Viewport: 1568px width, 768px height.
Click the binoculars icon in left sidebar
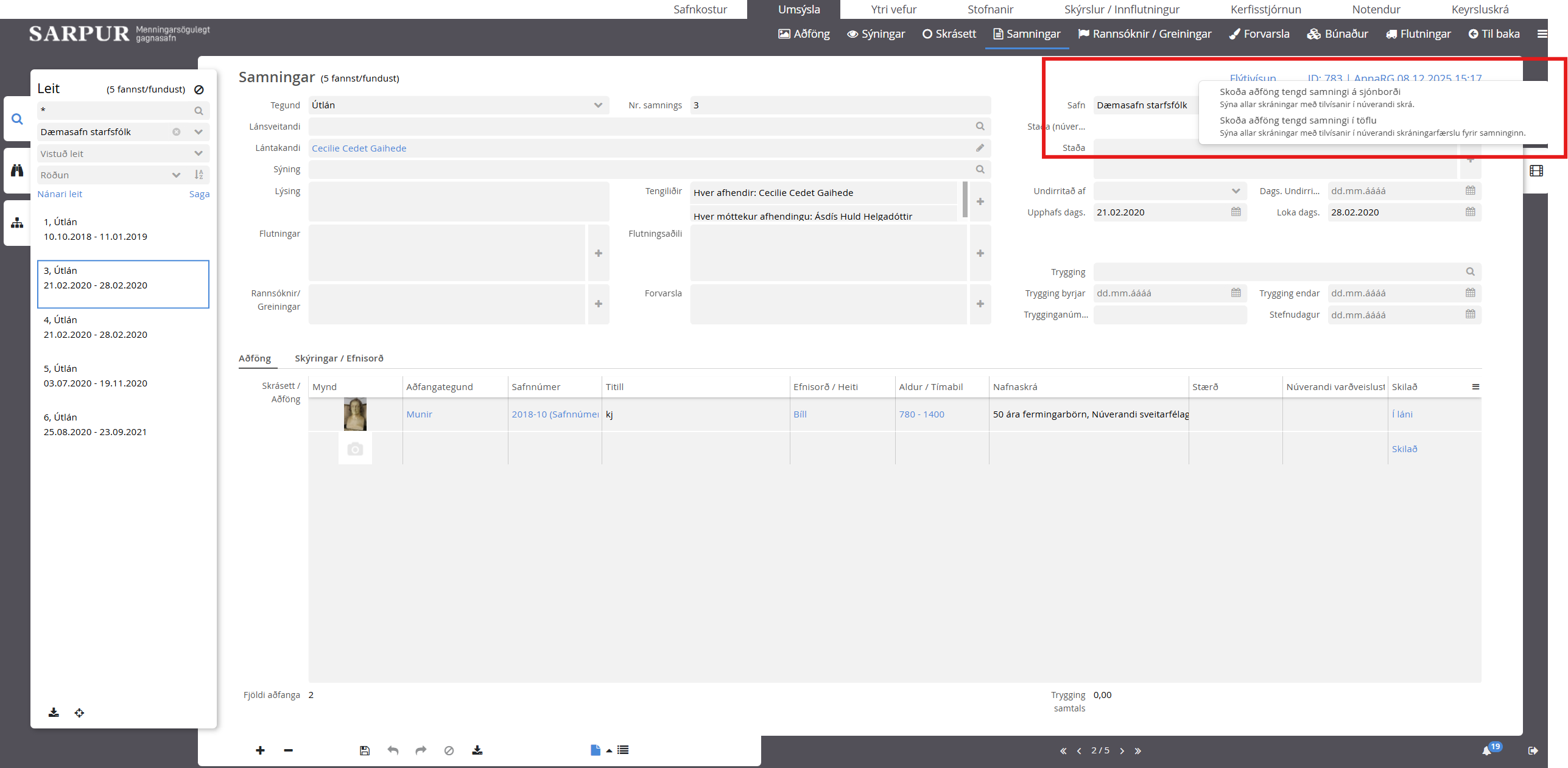click(17, 170)
